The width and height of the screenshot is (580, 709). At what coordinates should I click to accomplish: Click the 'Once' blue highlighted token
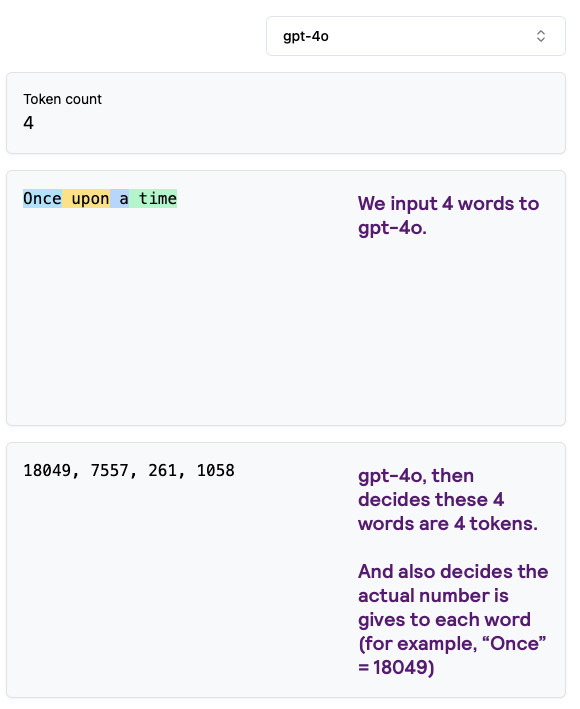pos(42,199)
